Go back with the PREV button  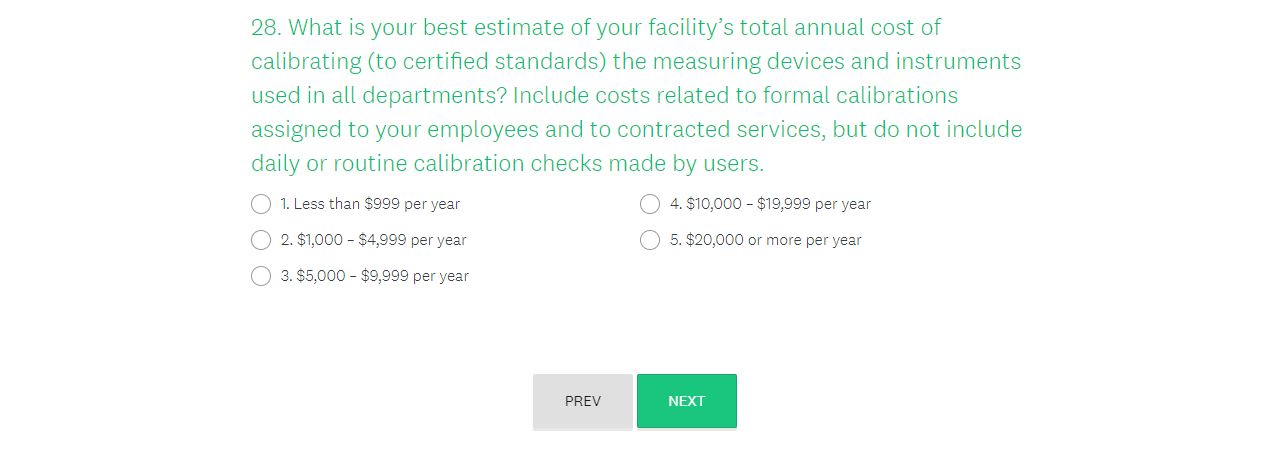[x=583, y=401]
